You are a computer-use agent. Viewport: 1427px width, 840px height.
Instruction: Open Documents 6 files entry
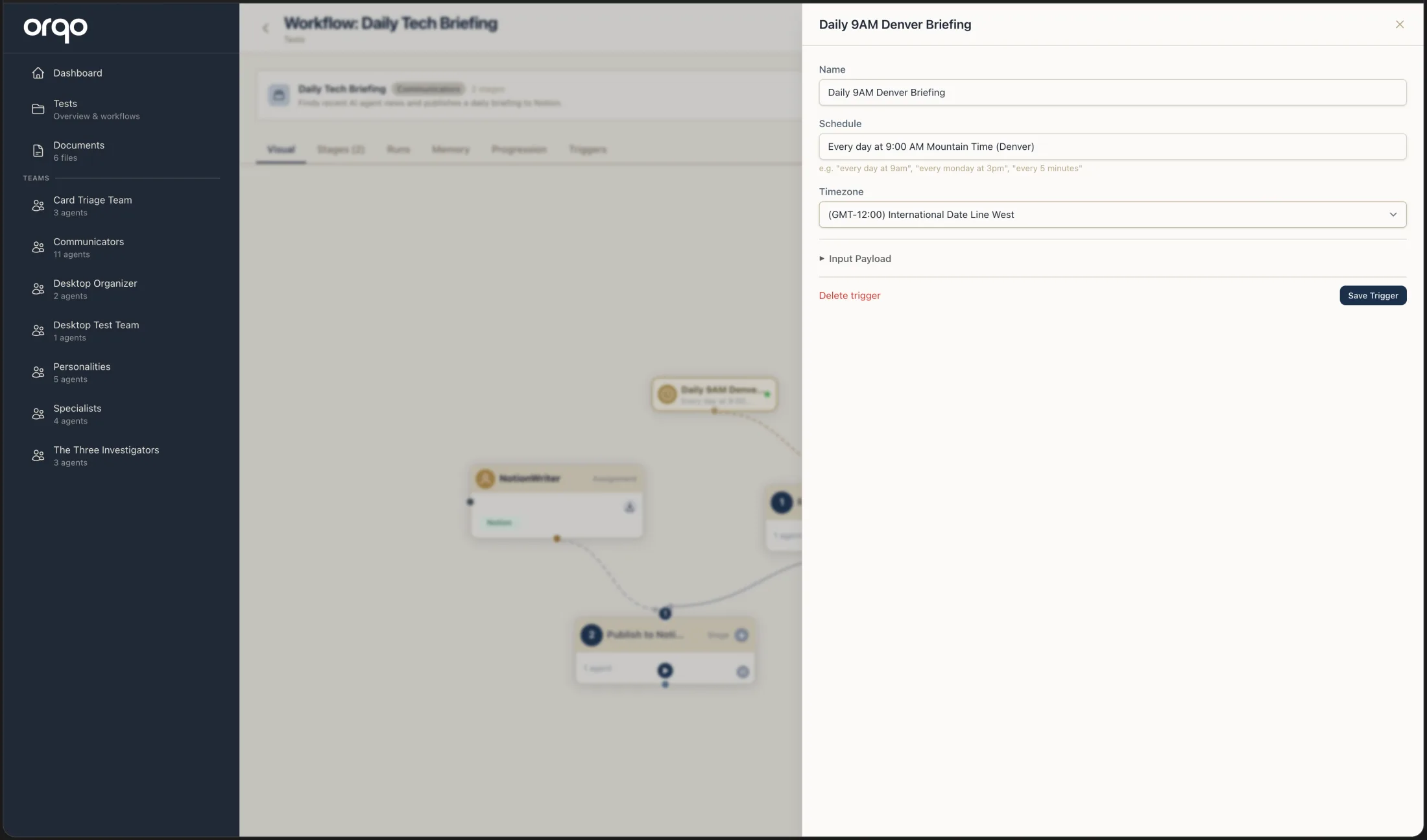point(121,150)
